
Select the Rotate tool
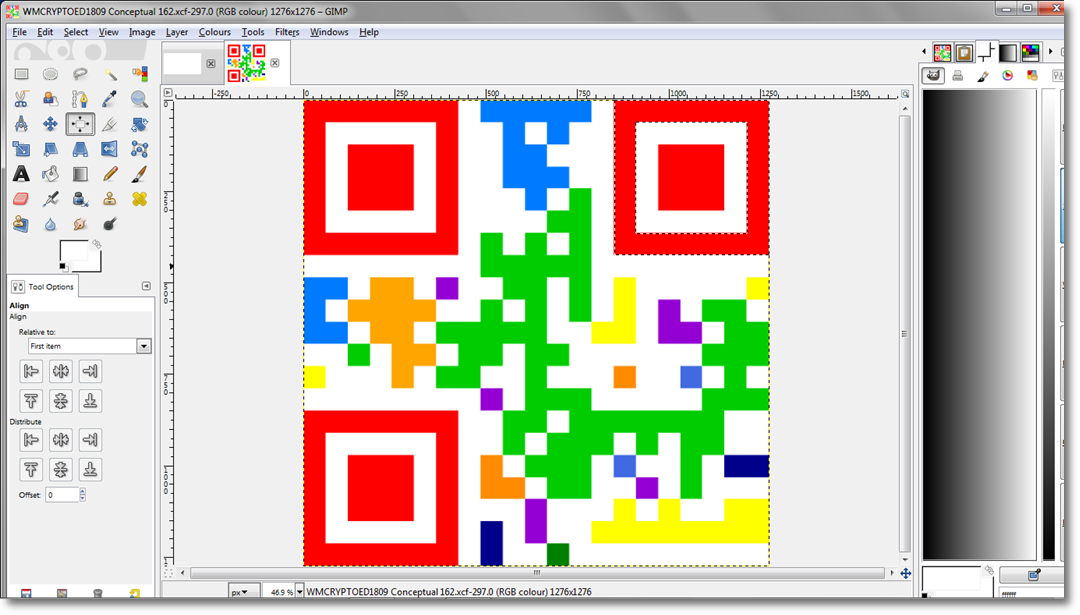click(139, 124)
